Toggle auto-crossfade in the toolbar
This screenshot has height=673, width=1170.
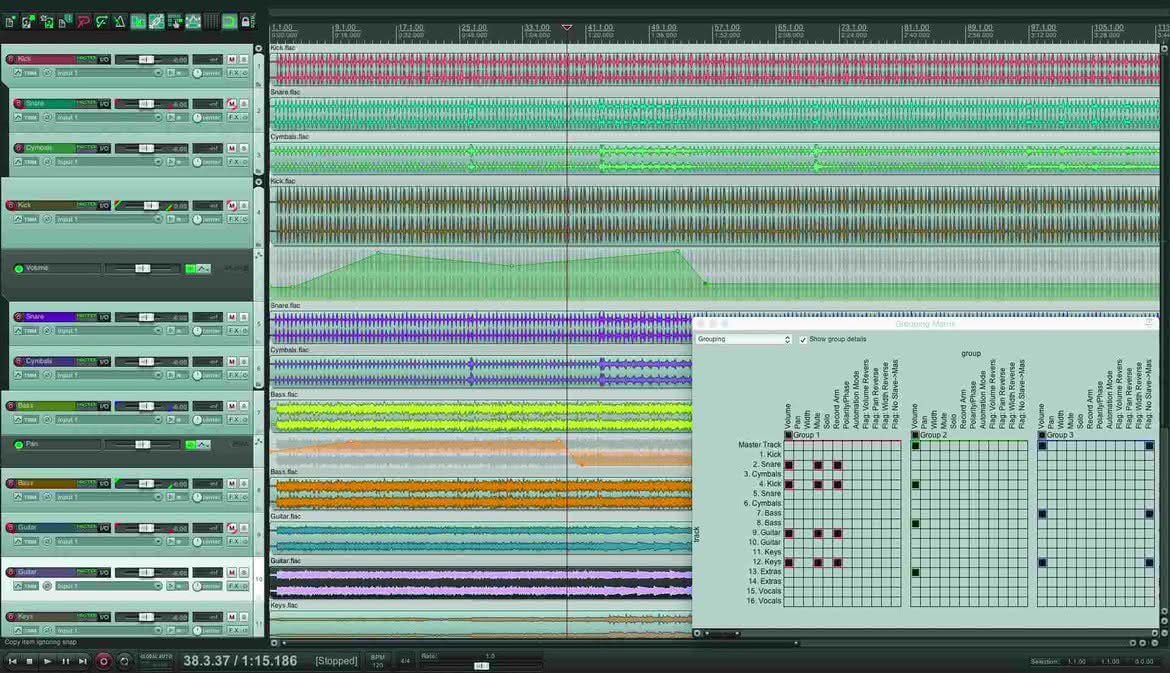tap(138, 22)
